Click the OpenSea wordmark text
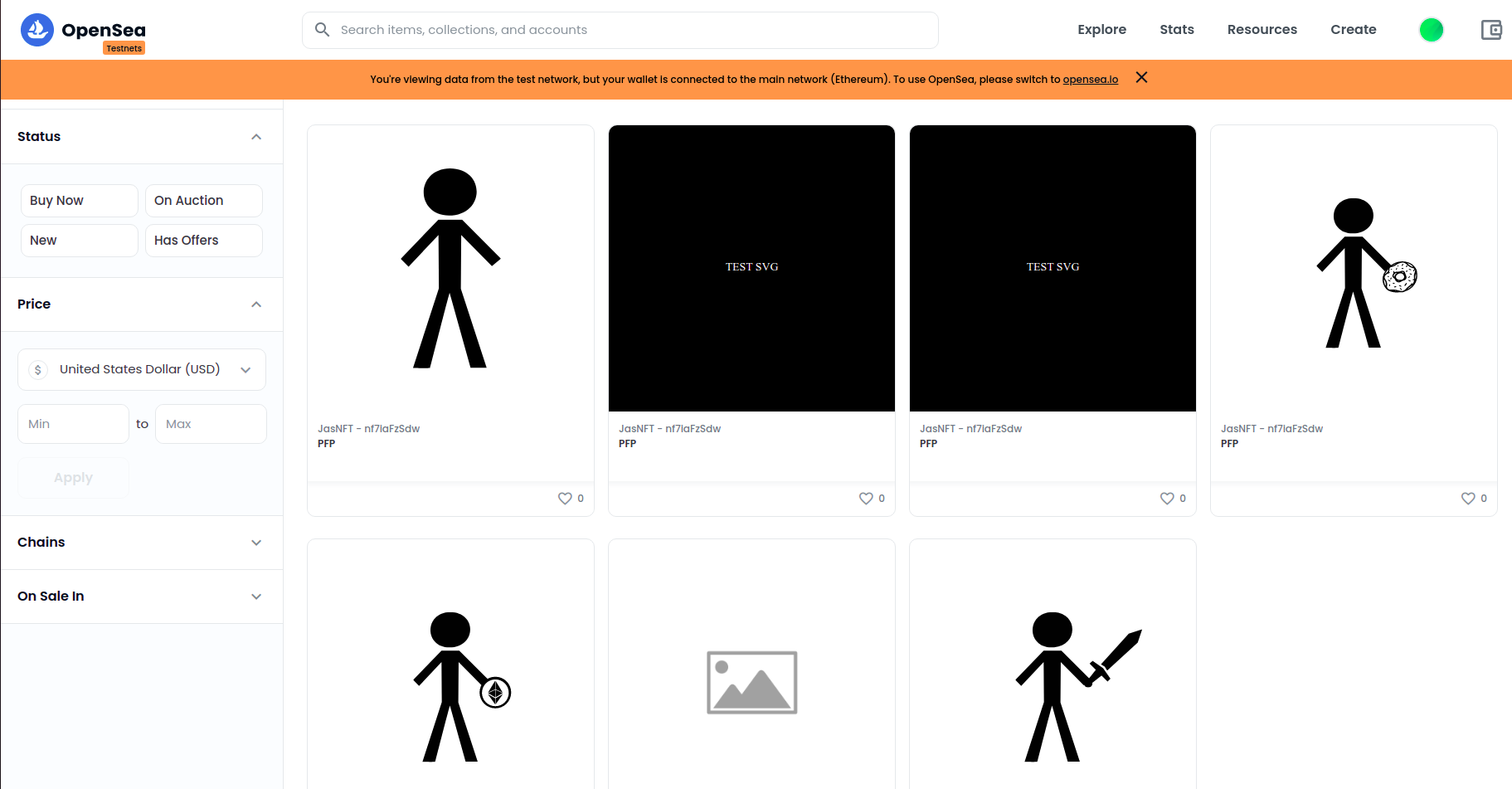 pyautogui.click(x=104, y=30)
